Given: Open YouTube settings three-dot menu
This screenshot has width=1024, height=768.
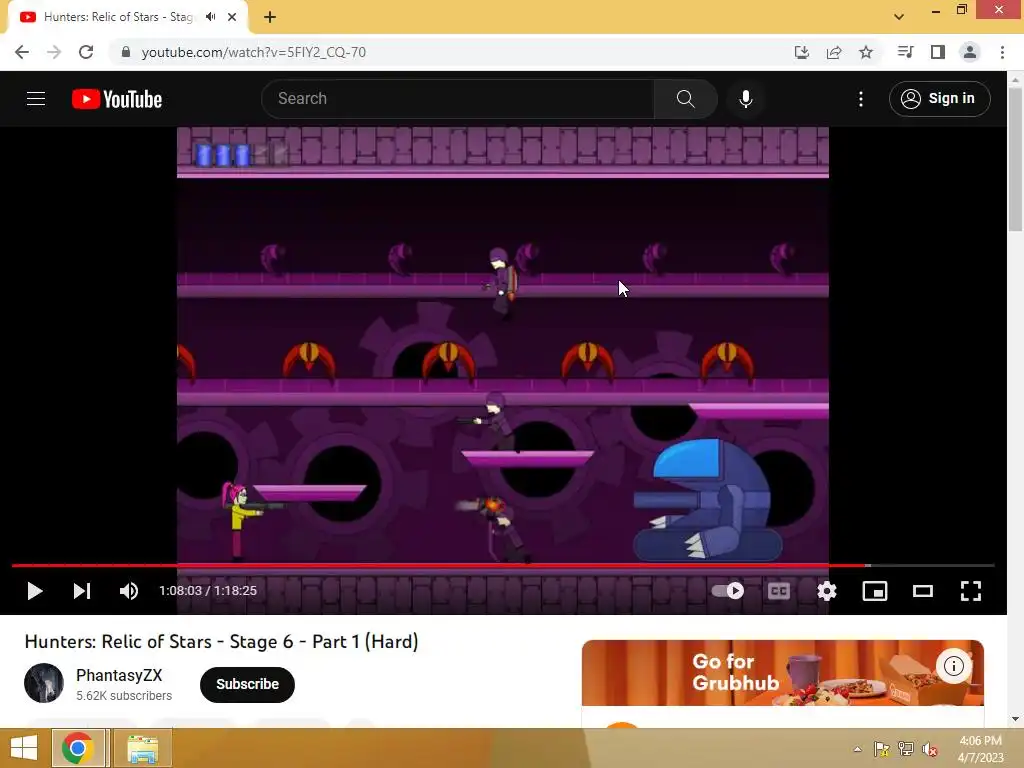Looking at the screenshot, I should pyautogui.click(x=861, y=99).
